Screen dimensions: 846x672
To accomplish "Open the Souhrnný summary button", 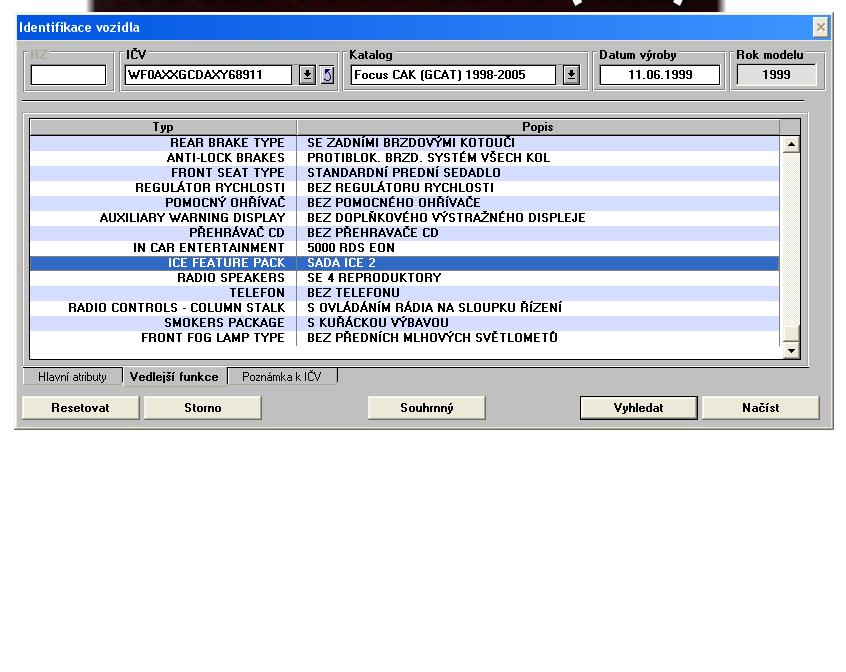I will tap(427, 408).
